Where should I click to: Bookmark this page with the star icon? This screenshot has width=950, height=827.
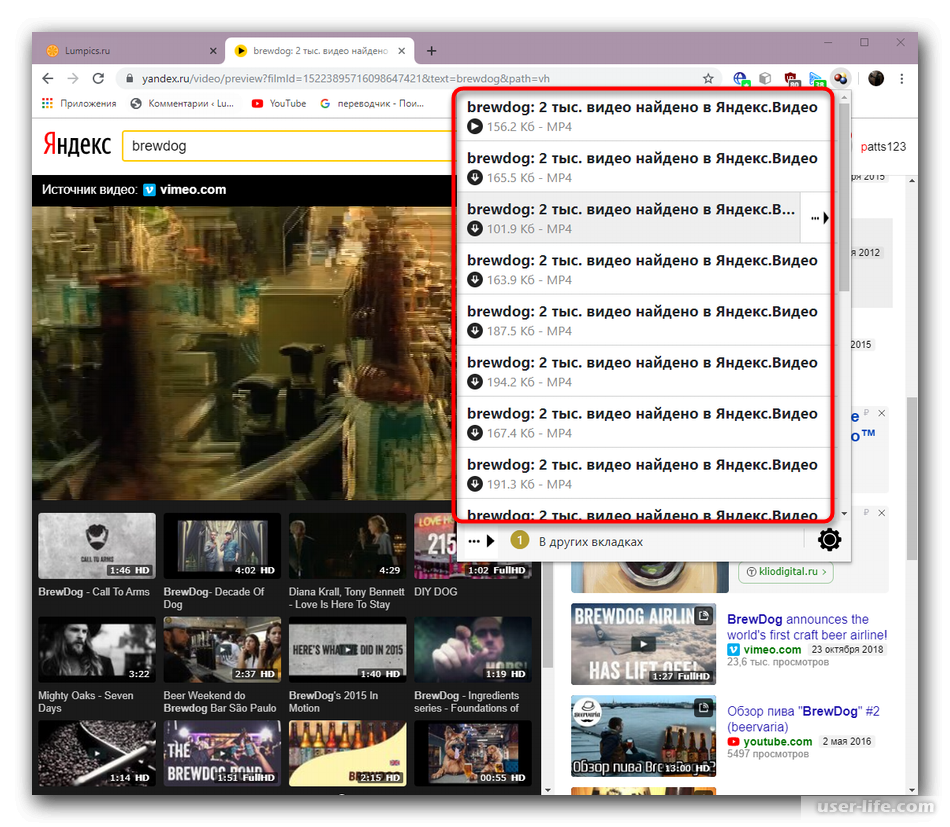click(x=708, y=78)
